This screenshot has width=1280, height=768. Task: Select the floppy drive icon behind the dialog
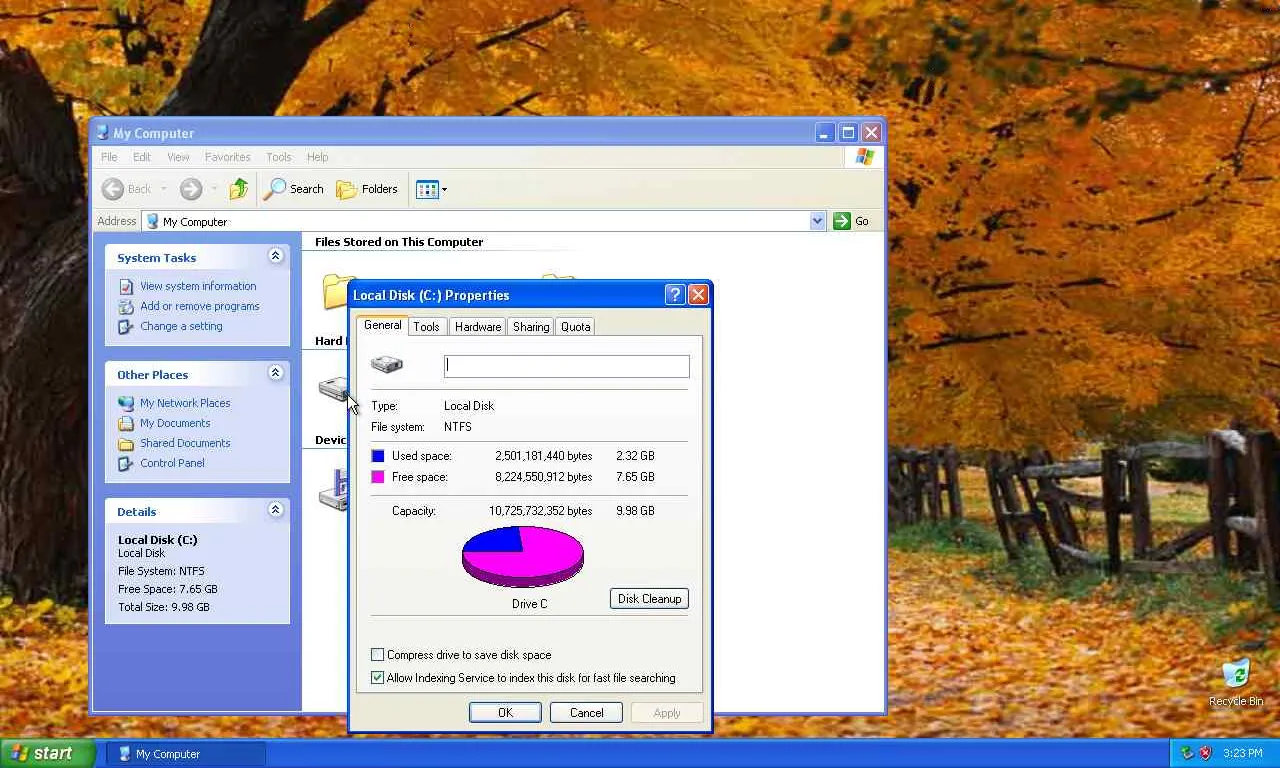point(333,490)
